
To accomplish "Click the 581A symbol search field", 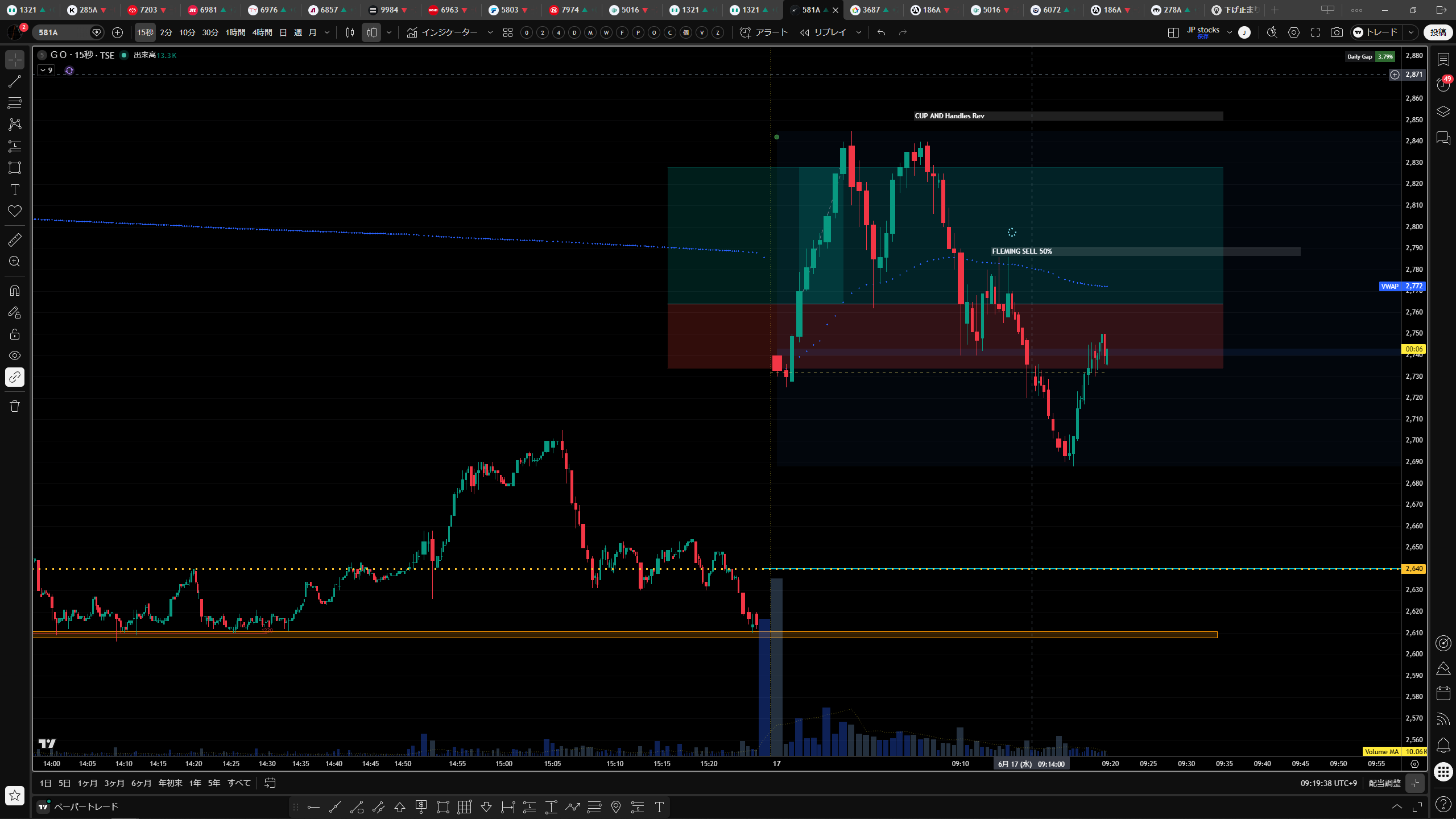I will [x=61, y=32].
